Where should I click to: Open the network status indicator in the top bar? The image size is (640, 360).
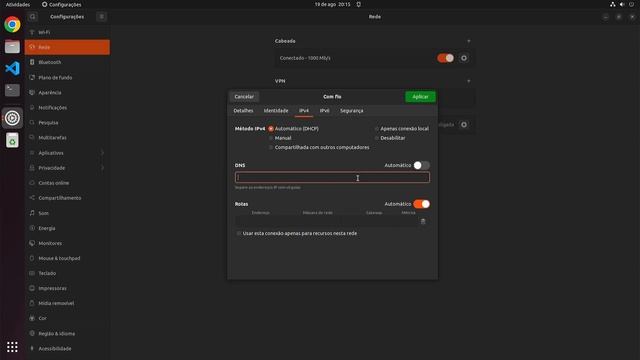click(x=613, y=4)
